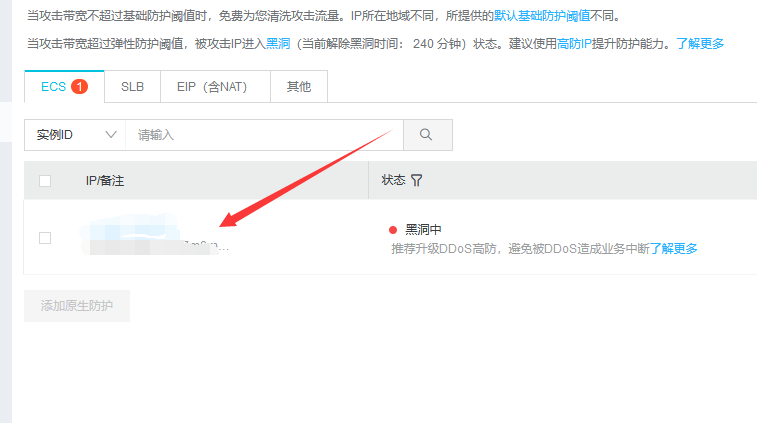
Task: Expand the 实例ID search type dropdown
Action: point(75,134)
